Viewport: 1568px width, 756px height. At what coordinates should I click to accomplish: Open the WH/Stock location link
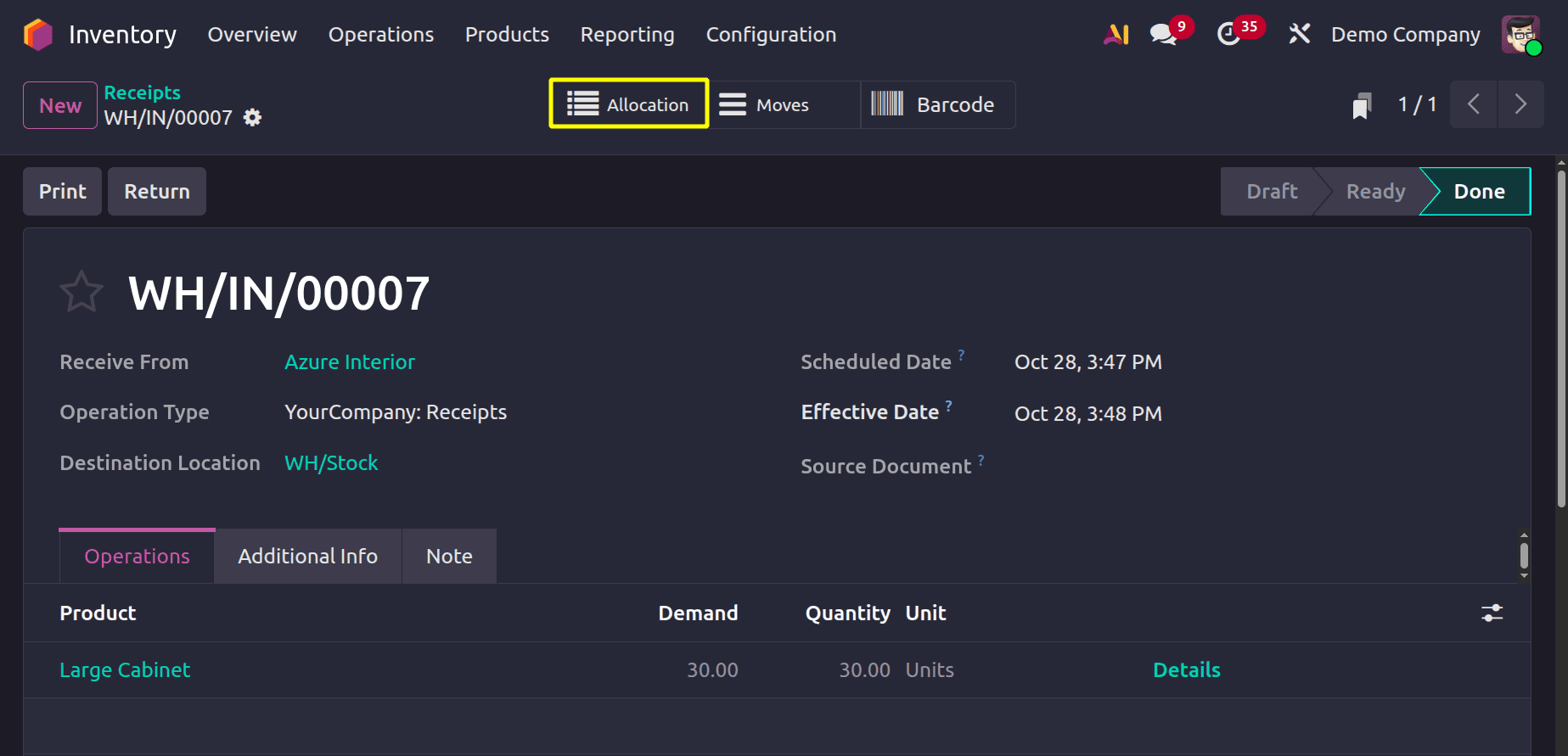point(331,463)
